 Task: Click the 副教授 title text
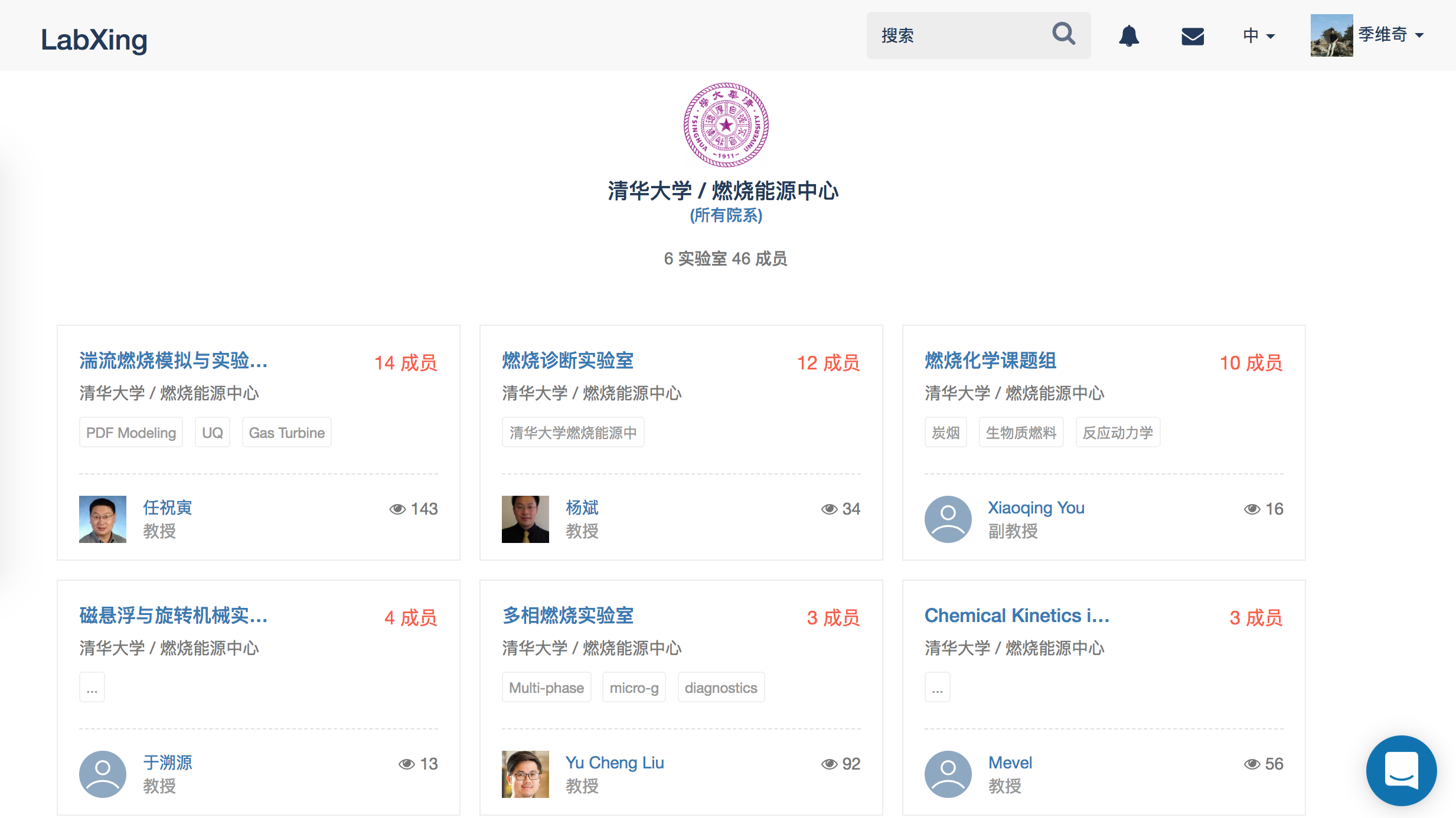pos(1013,531)
